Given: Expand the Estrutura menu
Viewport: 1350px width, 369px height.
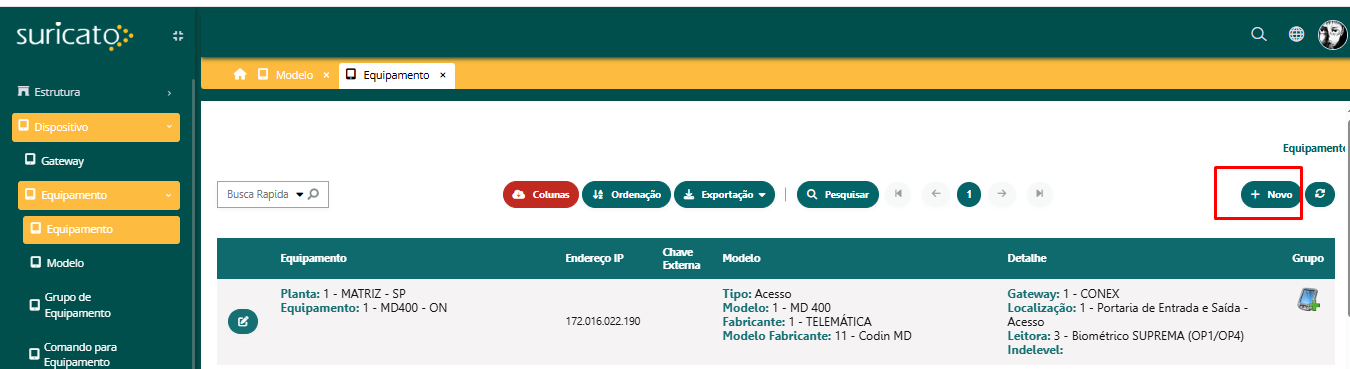Looking at the screenshot, I should tap(96, 92).
